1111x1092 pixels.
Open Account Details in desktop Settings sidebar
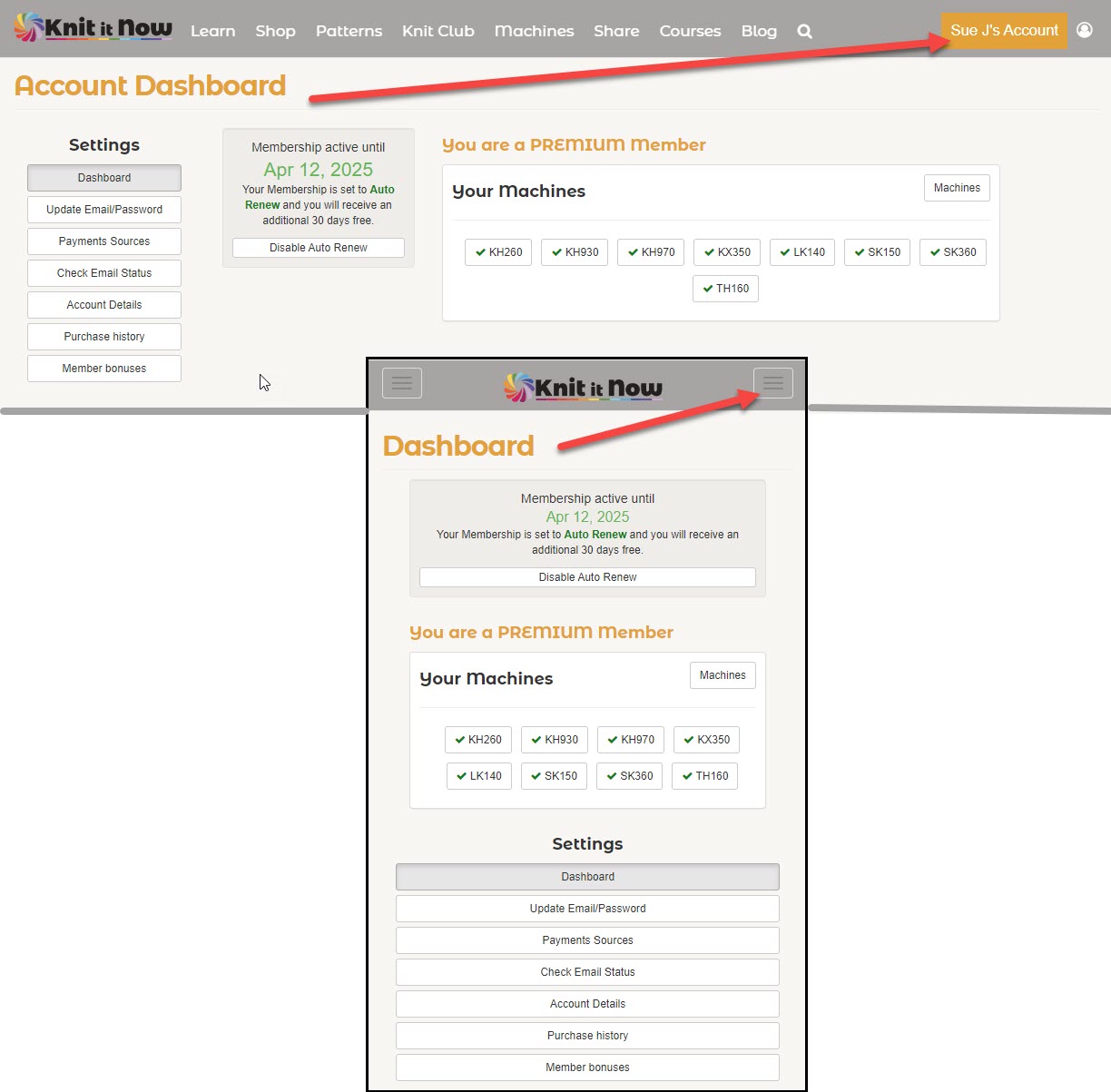(x=104, y=305)
